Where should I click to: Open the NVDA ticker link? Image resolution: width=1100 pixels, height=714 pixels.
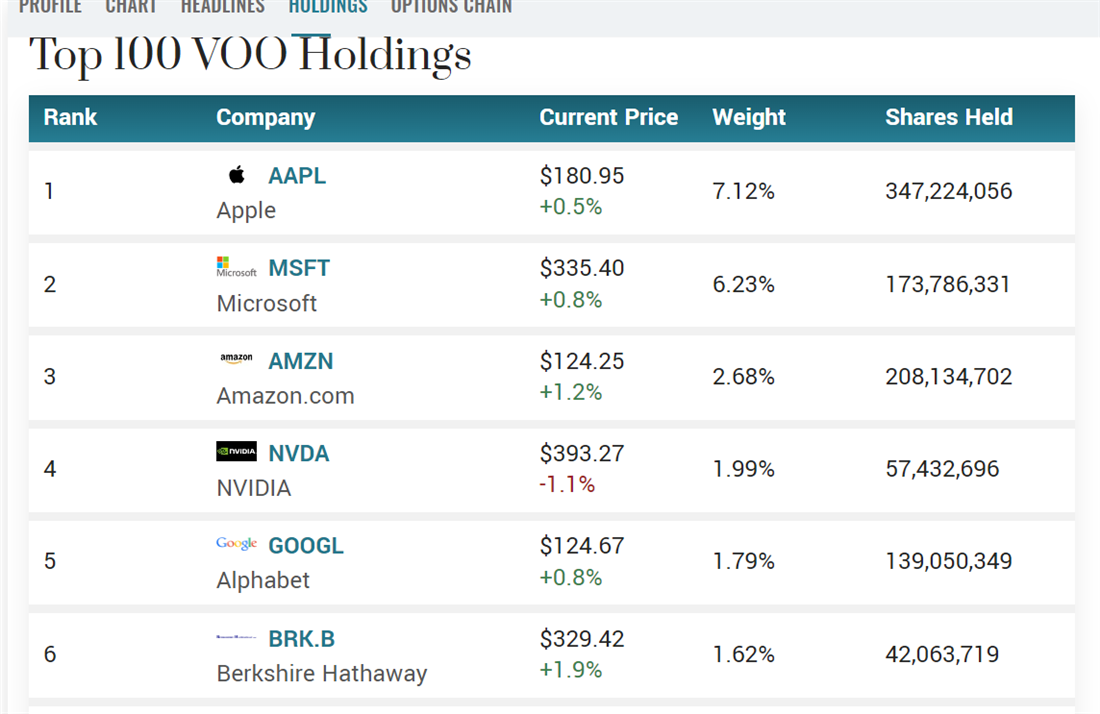(299, 453)
